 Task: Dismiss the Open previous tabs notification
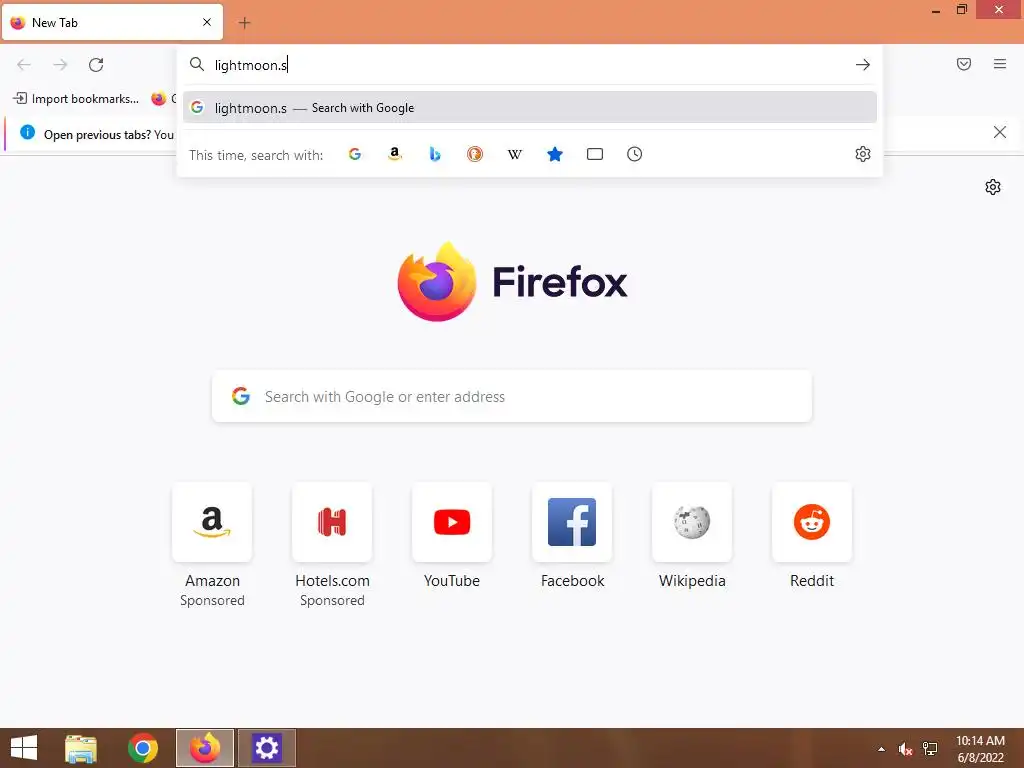999,133
